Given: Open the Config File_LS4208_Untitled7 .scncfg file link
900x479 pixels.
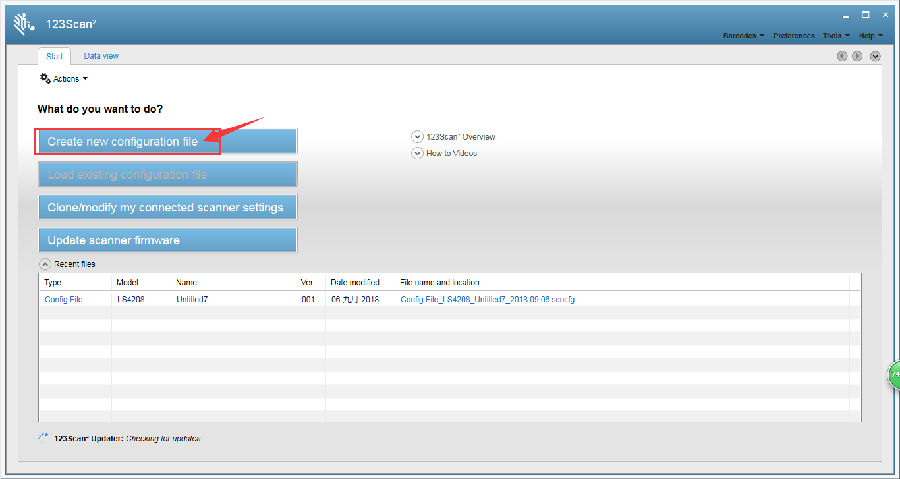Looking at the screenshot, I should [488, 299].
